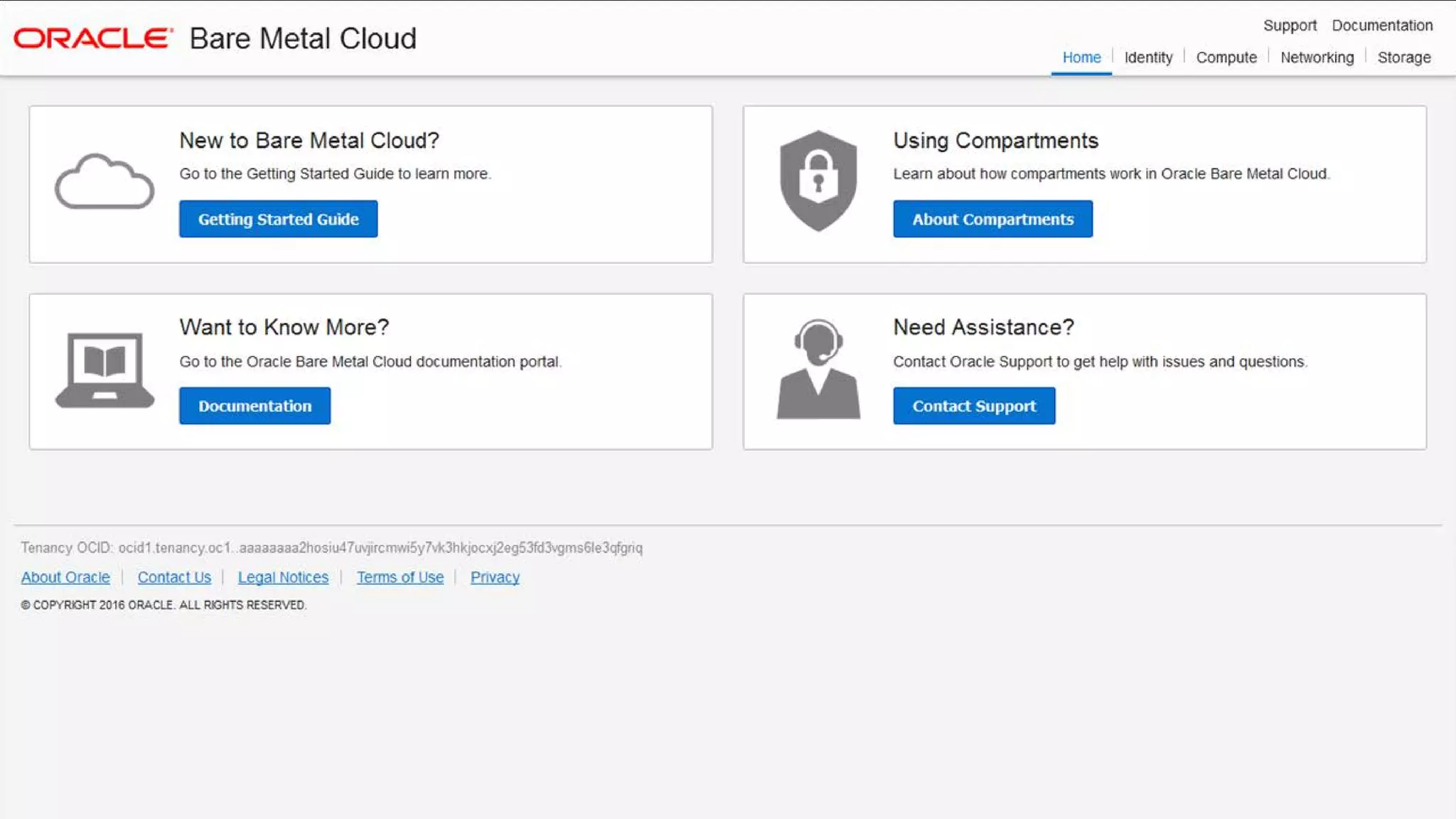Visit the Terms of Use link
The height and width of the screenshot is (819, 1456).
click(400, 577)
